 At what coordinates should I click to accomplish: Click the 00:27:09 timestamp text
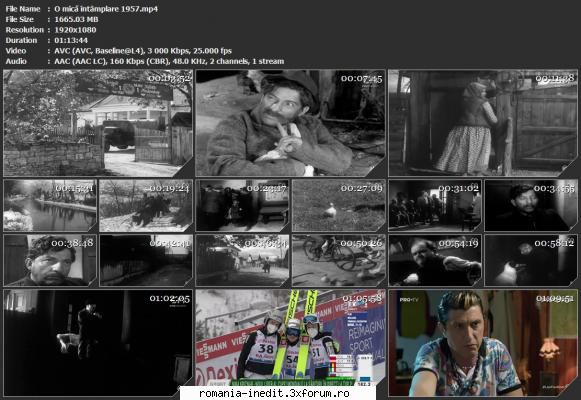click(x=362, y=189)
